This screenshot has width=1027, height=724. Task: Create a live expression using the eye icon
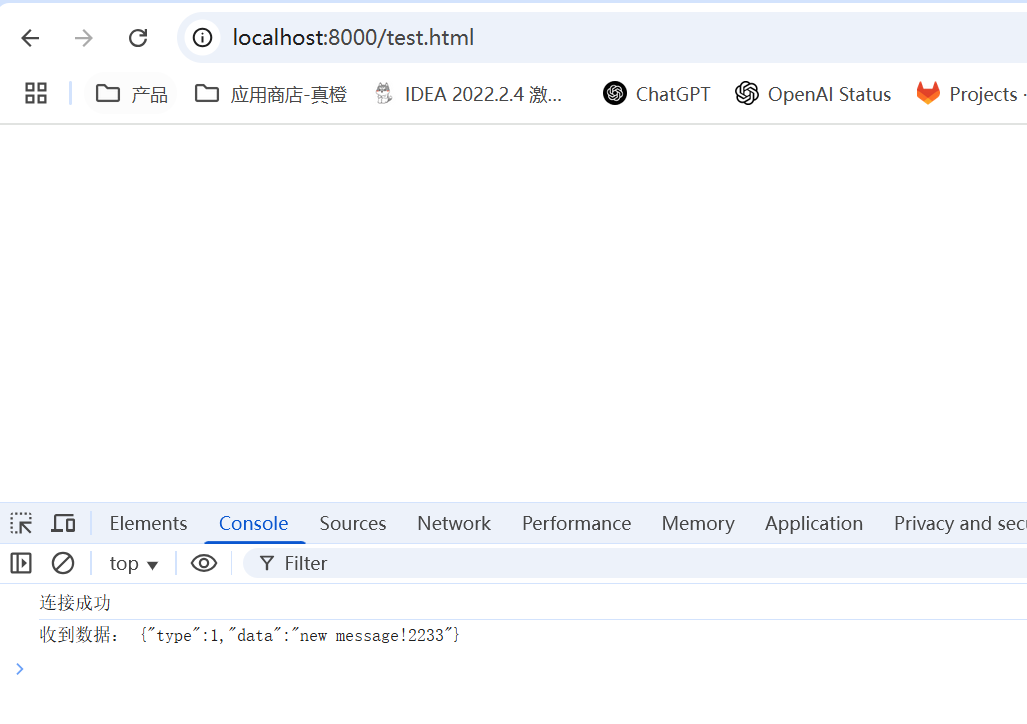pyautogui.click(x=204, y=563)
